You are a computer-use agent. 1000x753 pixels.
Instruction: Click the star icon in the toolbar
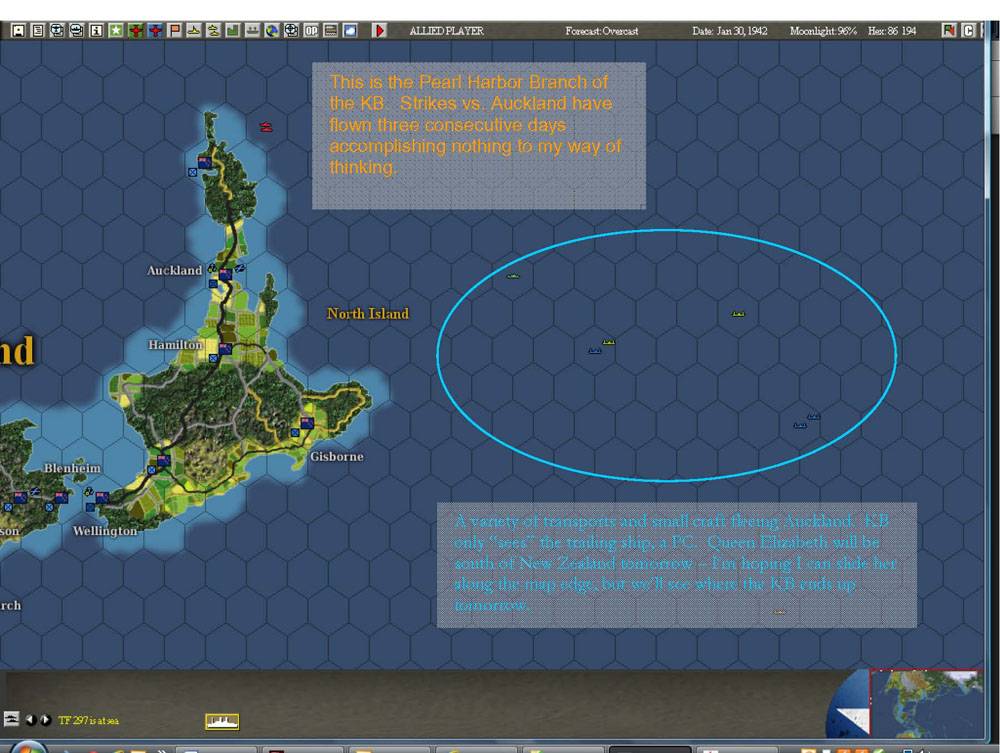tap(116, 31)
